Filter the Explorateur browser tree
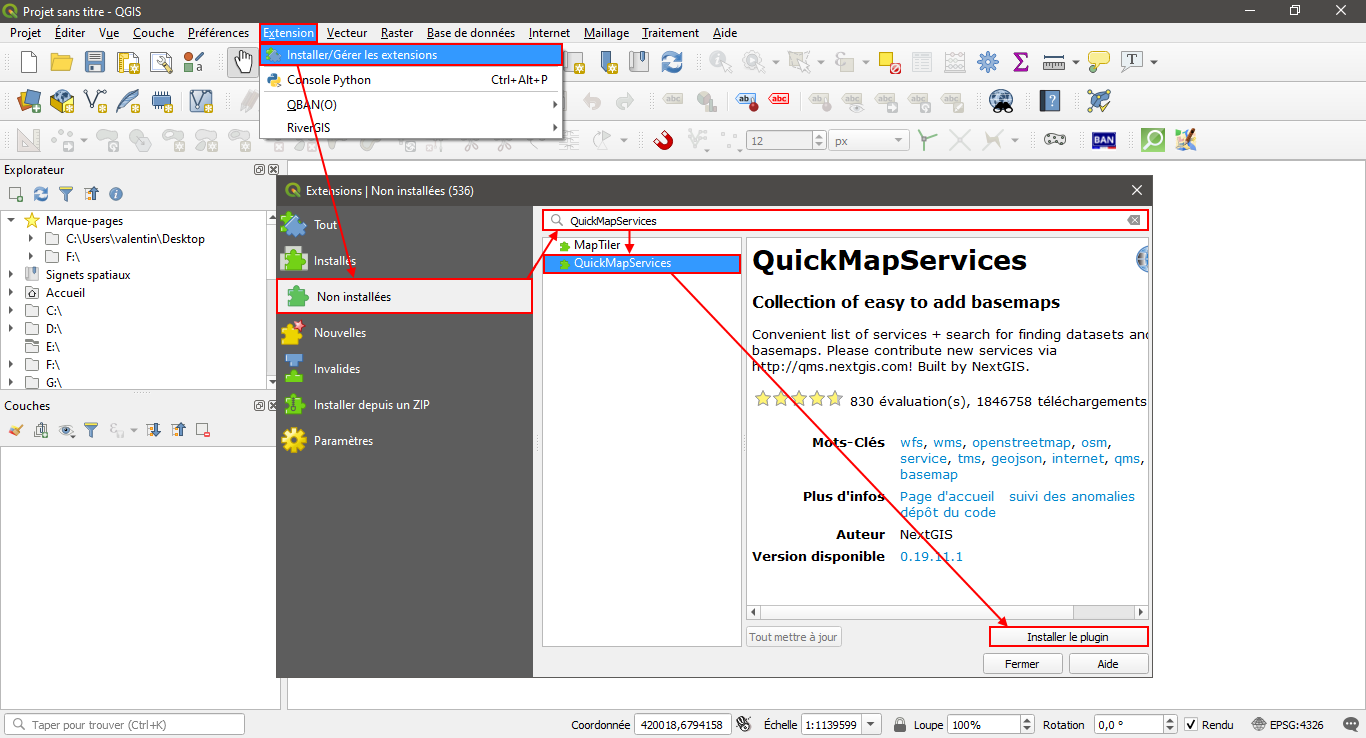This screenshot has width=1366, height=738. pyautogui.click(x=66, y=194)
